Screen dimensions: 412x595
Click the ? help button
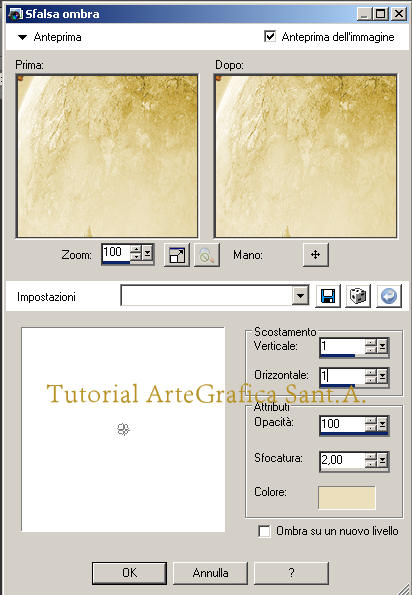point(291,573)
